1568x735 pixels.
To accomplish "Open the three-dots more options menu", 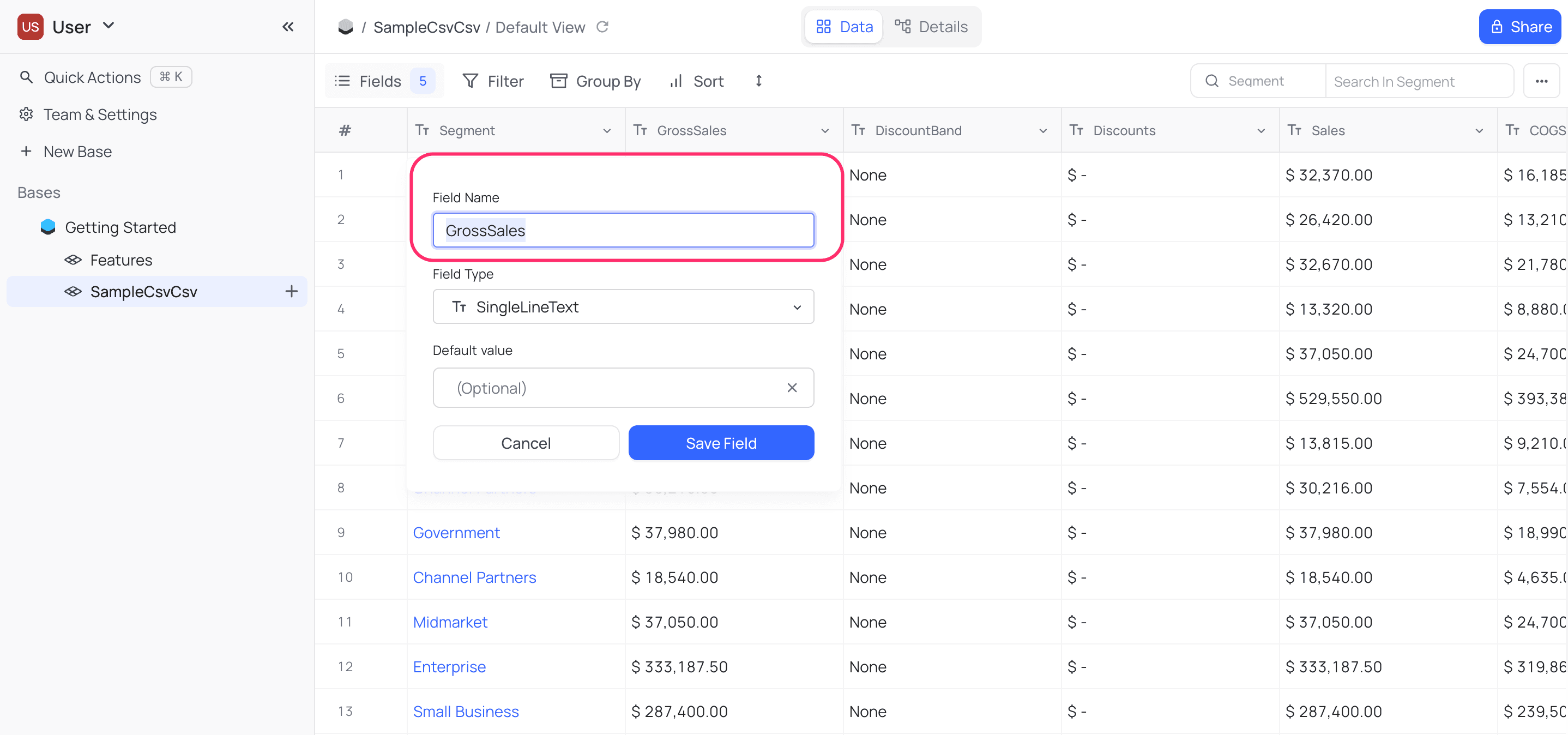I will point(1541,81).
